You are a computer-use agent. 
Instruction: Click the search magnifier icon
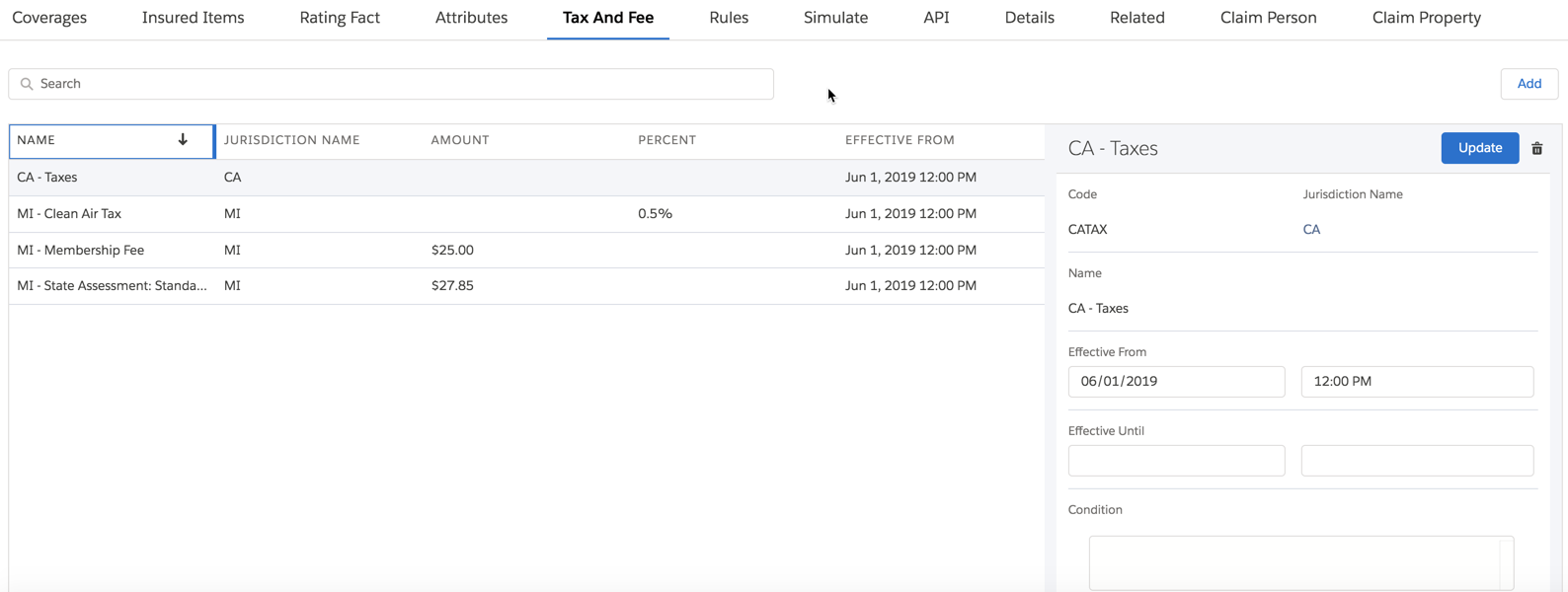point(27,84)
